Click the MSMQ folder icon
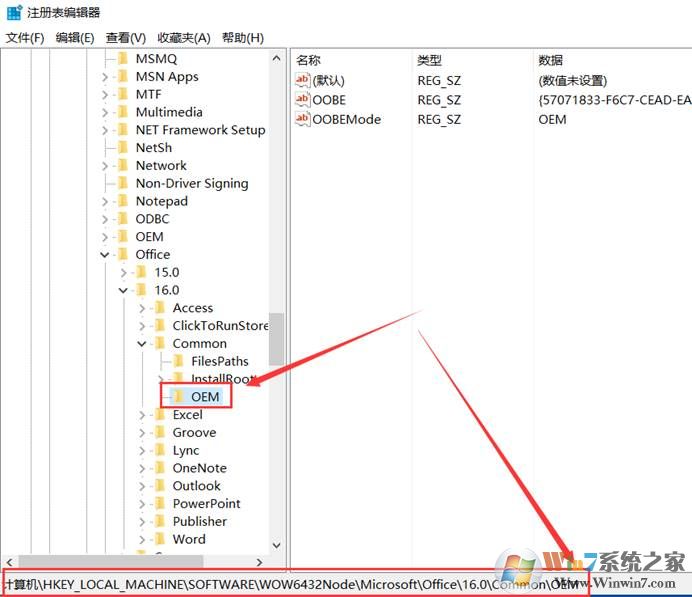The height and width of the screenshot is (597, 692). point(123,58)
